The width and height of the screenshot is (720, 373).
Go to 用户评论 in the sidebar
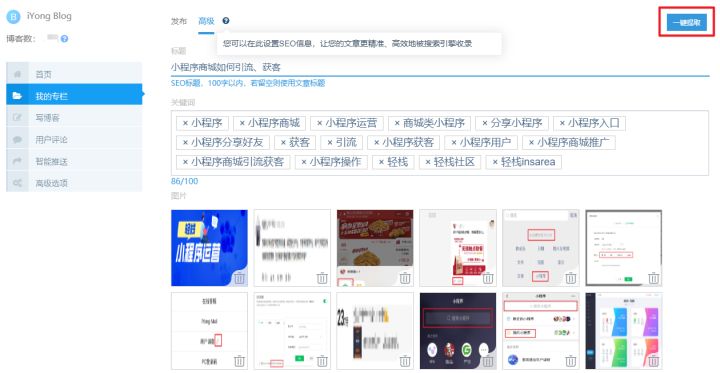[74, 140]
